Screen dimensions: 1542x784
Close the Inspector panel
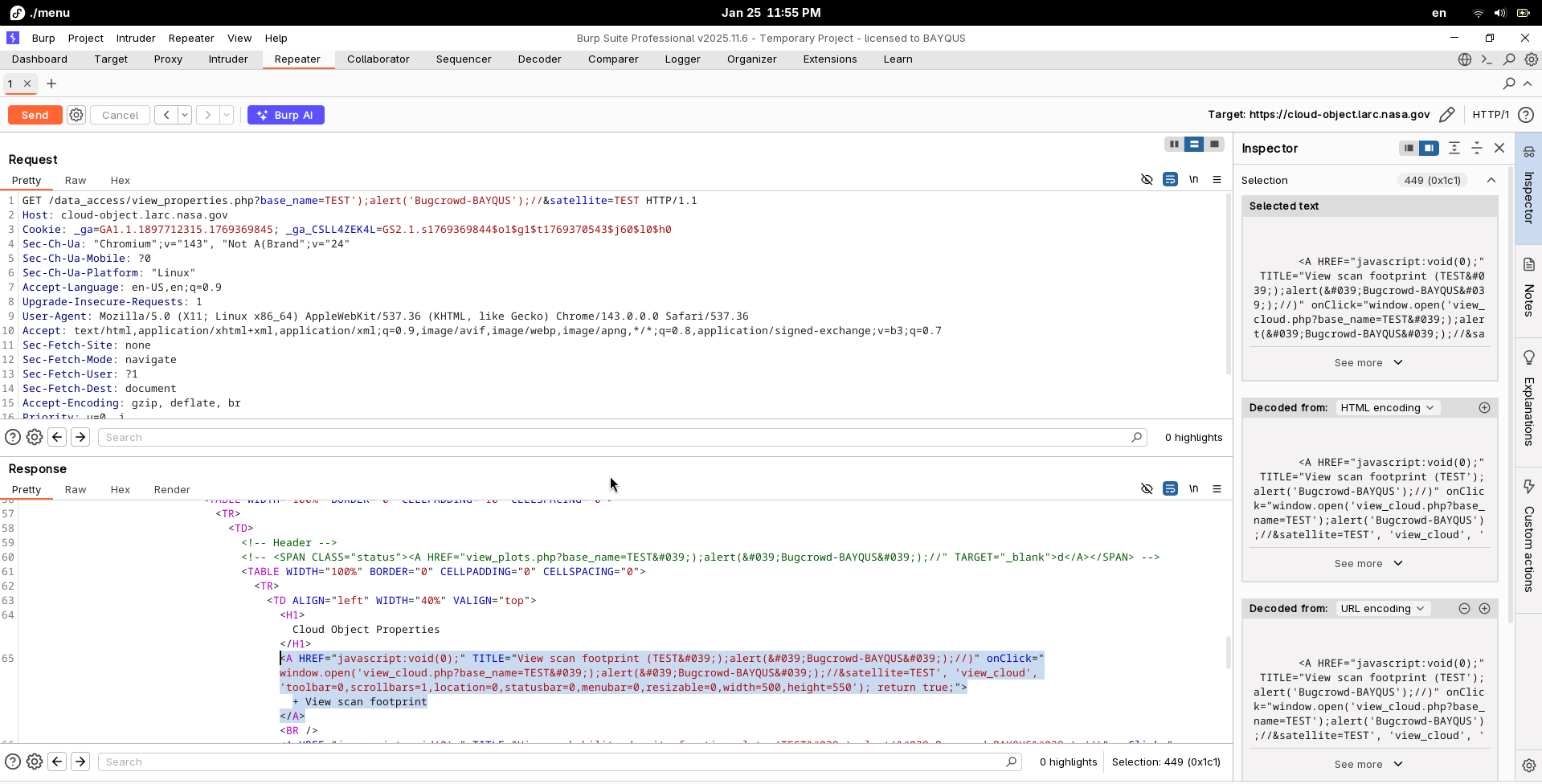[x=1499, y=148]
